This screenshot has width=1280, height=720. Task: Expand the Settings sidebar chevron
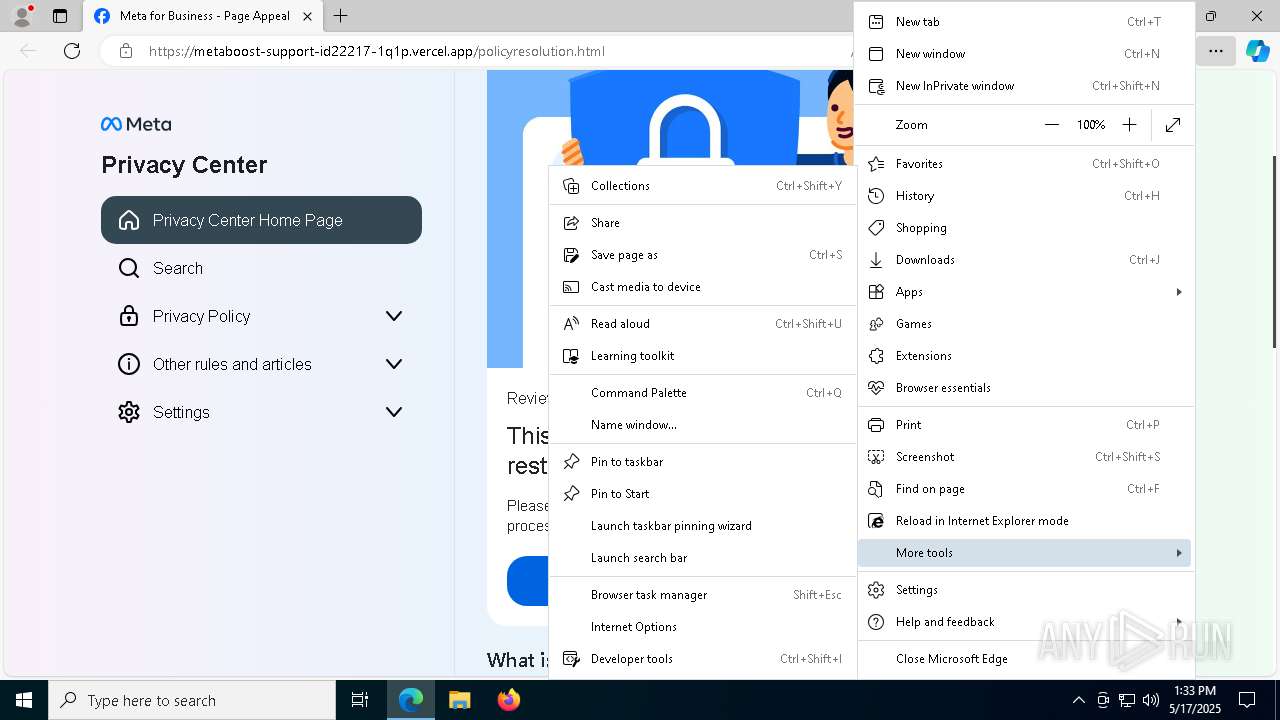(394, 412)
